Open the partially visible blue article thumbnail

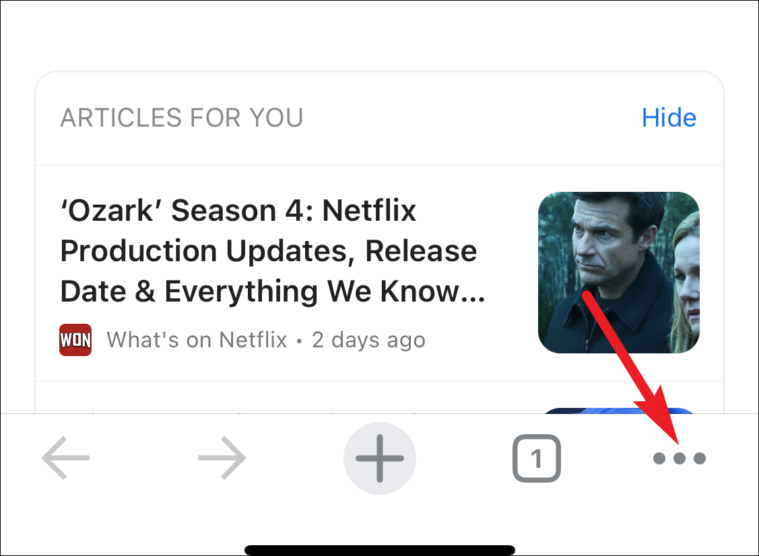tap(619, 410)
